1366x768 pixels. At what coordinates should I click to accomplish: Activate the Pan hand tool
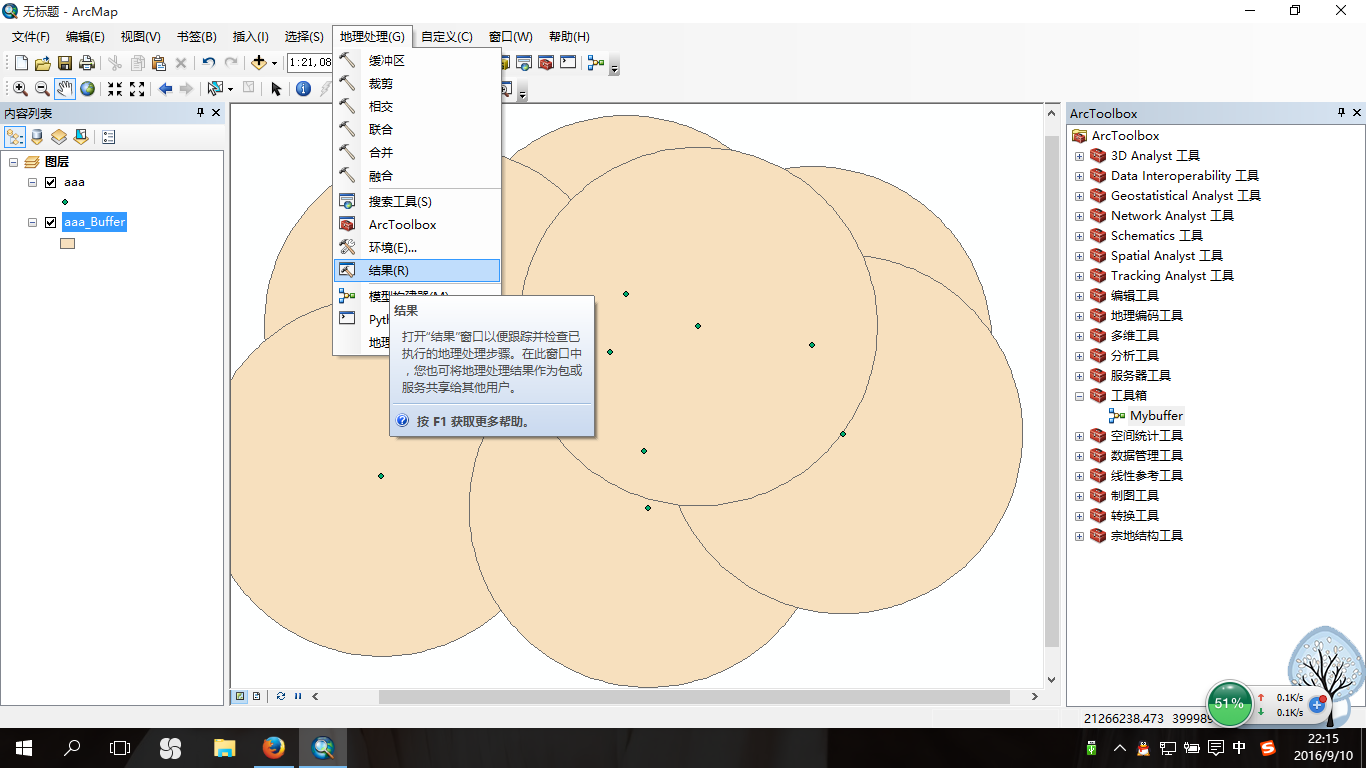pyautogui.click(x=65, y=89)
